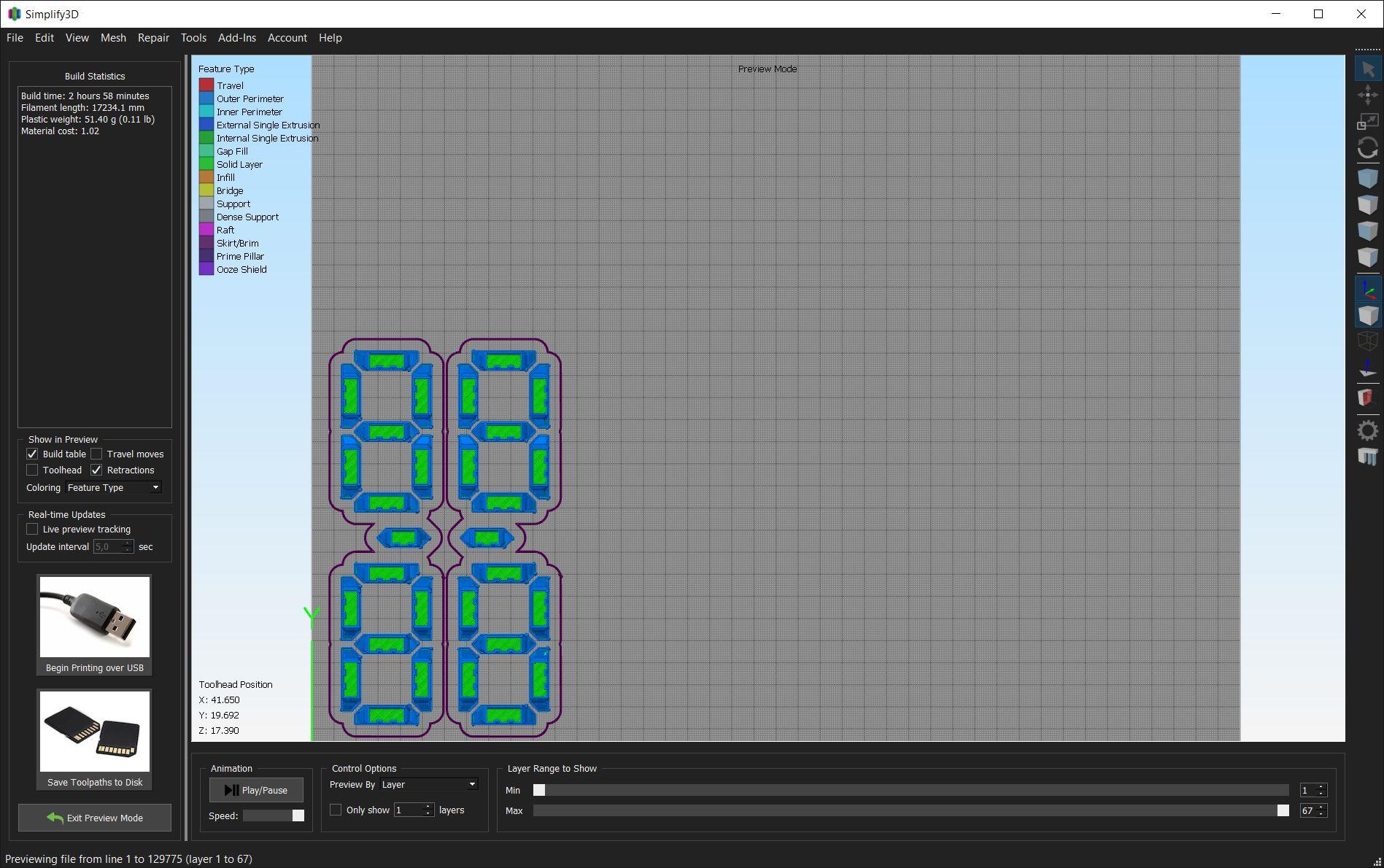Enable the Travel moves checkbox
Viewport: 1384px width, 868px height.
pos(96,454)
